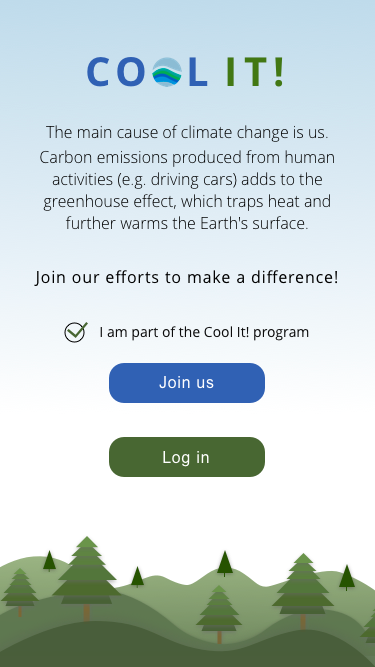Click the "Carbon emissions" paragraph text

(x=187, y=191)
